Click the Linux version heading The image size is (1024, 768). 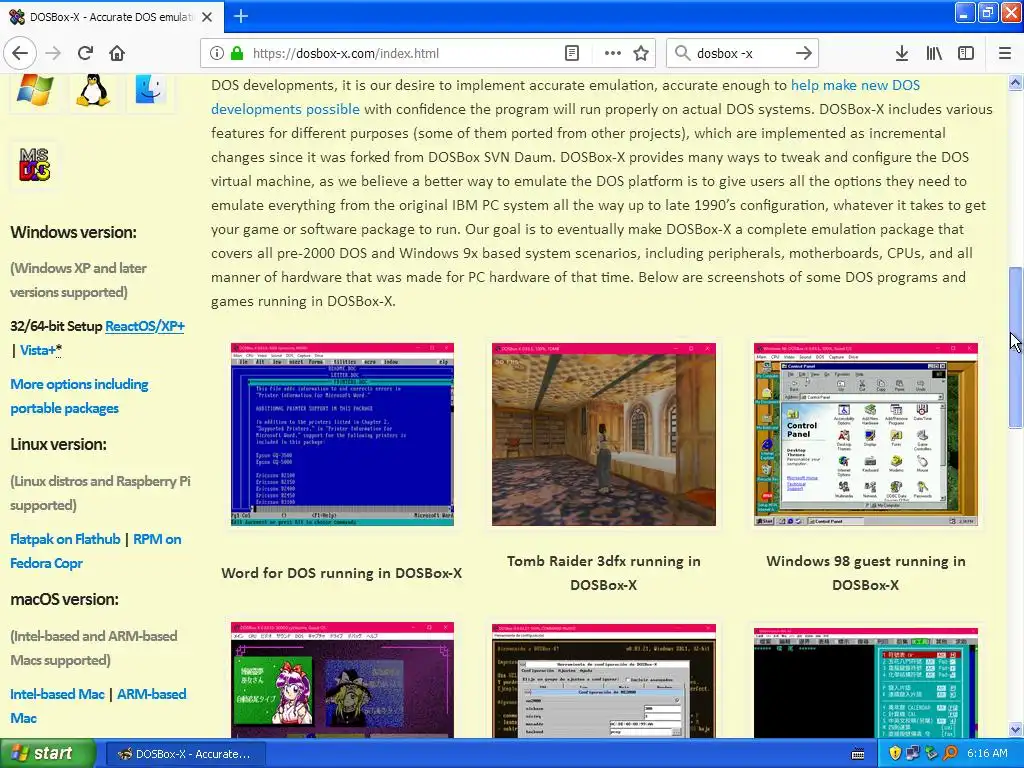(x=58, y=444)
